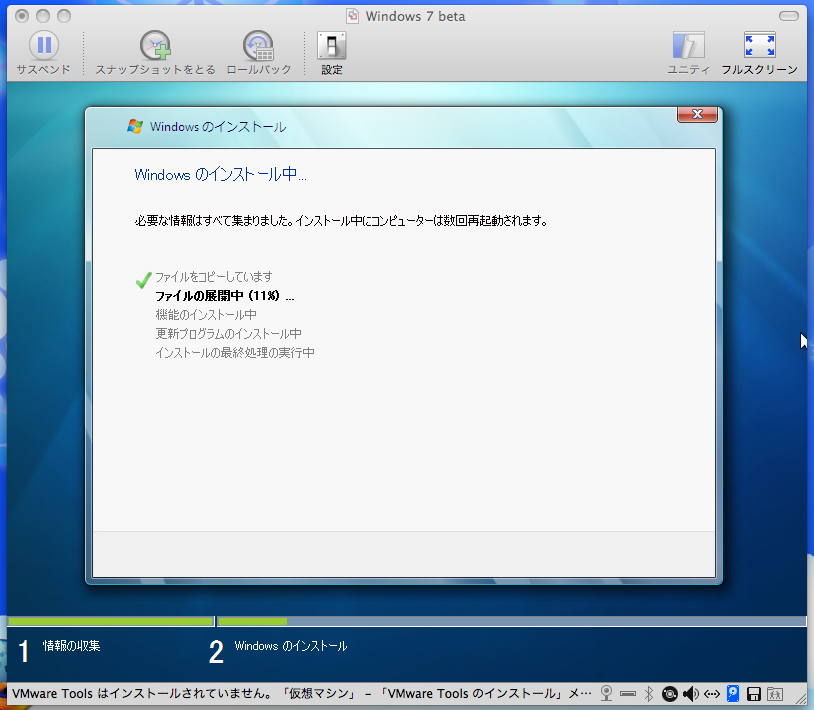Click the ユニティ toolbar label
The width and height of the screenshot is (814, 710).
coord(688,70)
